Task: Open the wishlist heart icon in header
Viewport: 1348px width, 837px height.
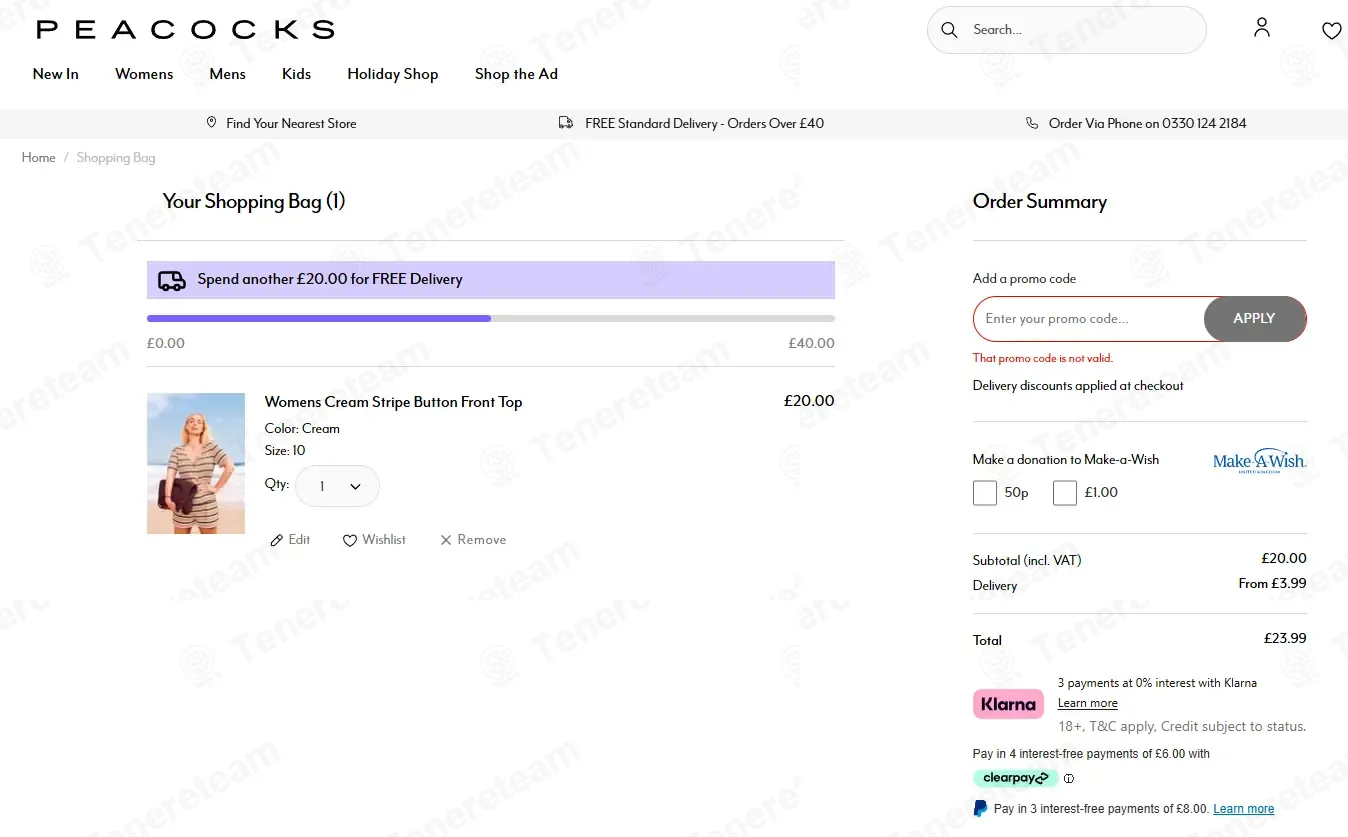Action: coord(1331,31)
